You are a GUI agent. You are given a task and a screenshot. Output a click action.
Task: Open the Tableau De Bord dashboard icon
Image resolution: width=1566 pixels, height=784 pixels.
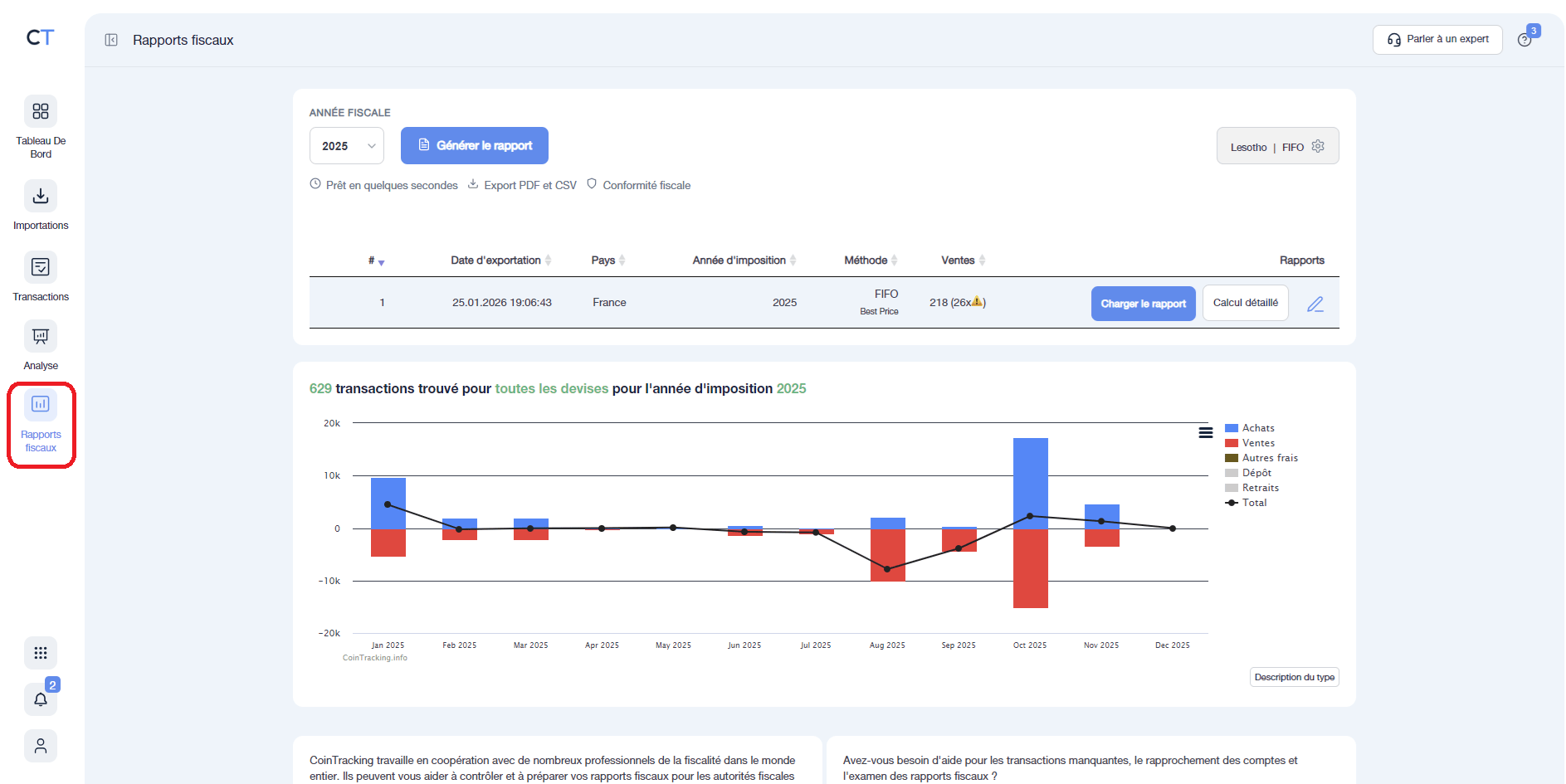[x=41, y=112]
